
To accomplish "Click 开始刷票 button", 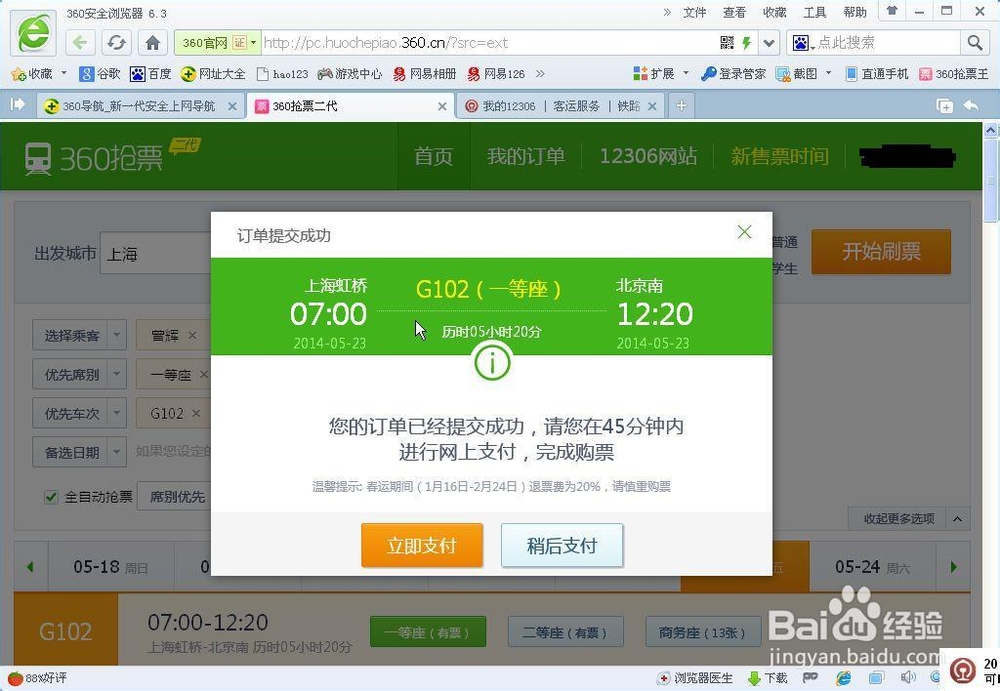I will pos(881,251).
